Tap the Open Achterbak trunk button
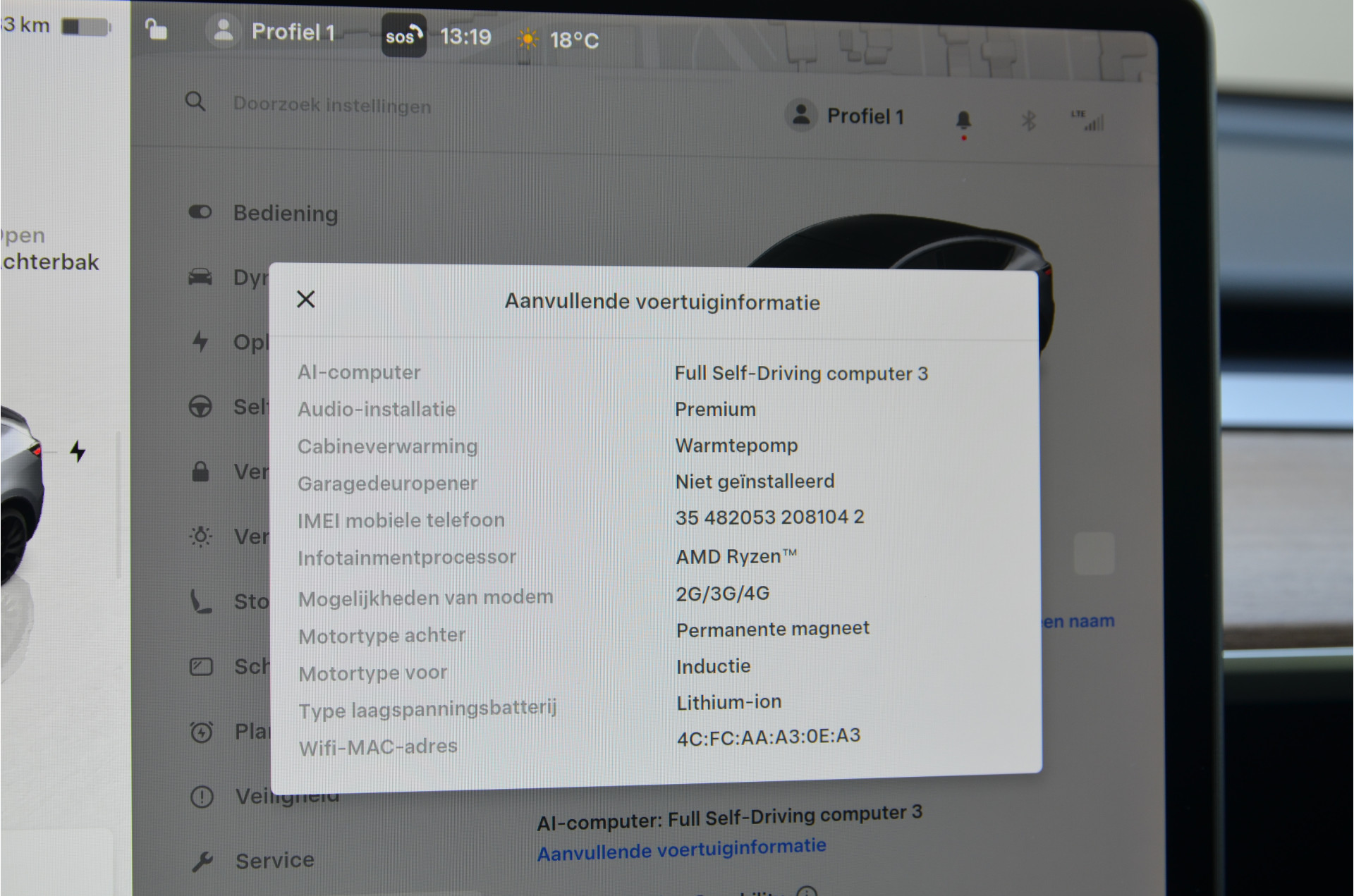The width and height of the screenshot is (1354, 896). [49, 249]
